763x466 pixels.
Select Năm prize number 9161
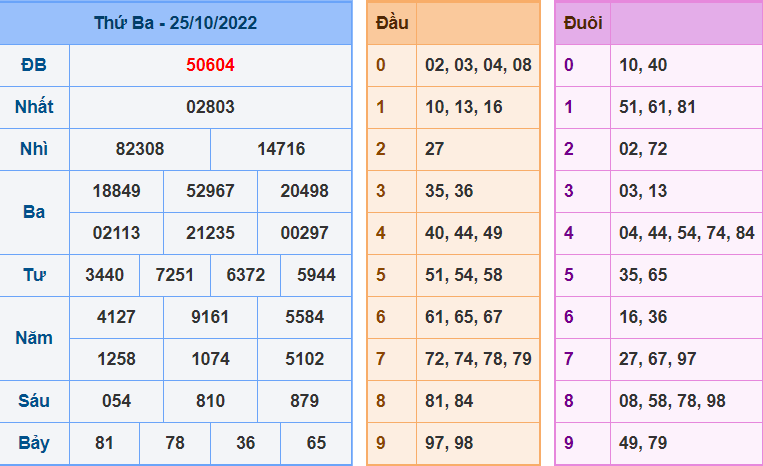[210, 317]
